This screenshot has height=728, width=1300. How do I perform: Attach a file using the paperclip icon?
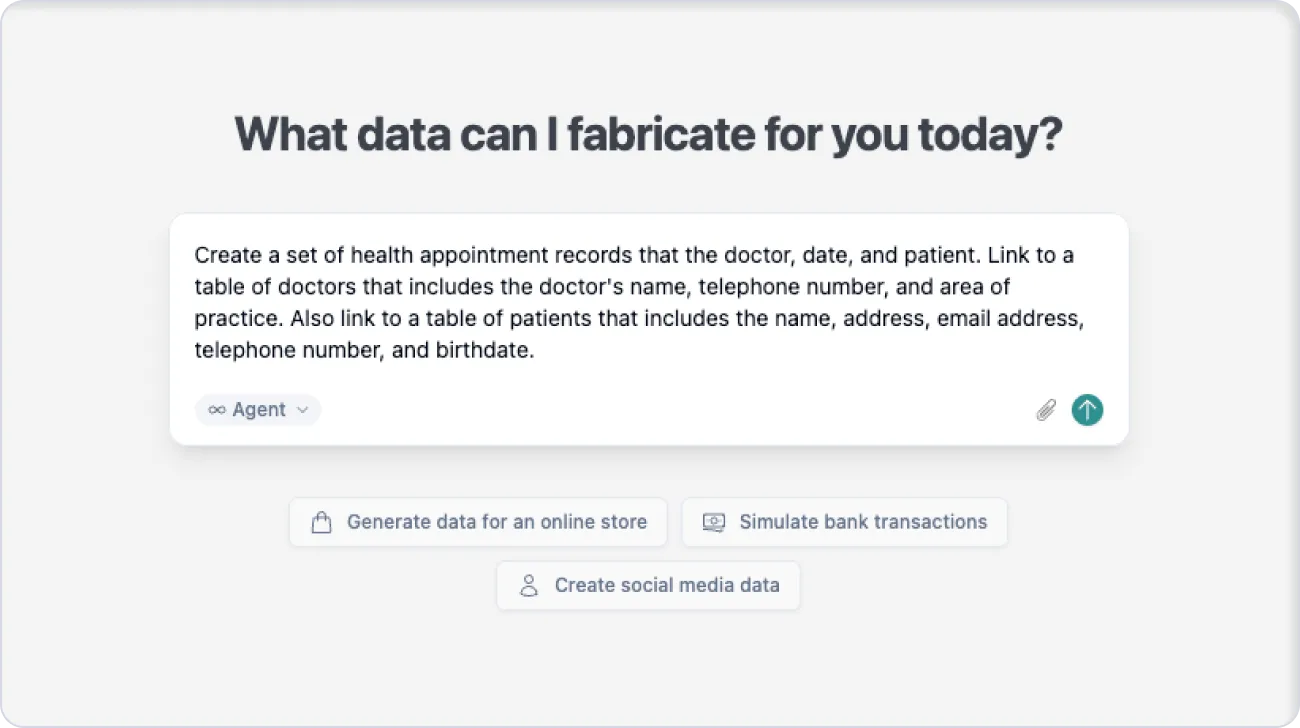click(1046, 410)
